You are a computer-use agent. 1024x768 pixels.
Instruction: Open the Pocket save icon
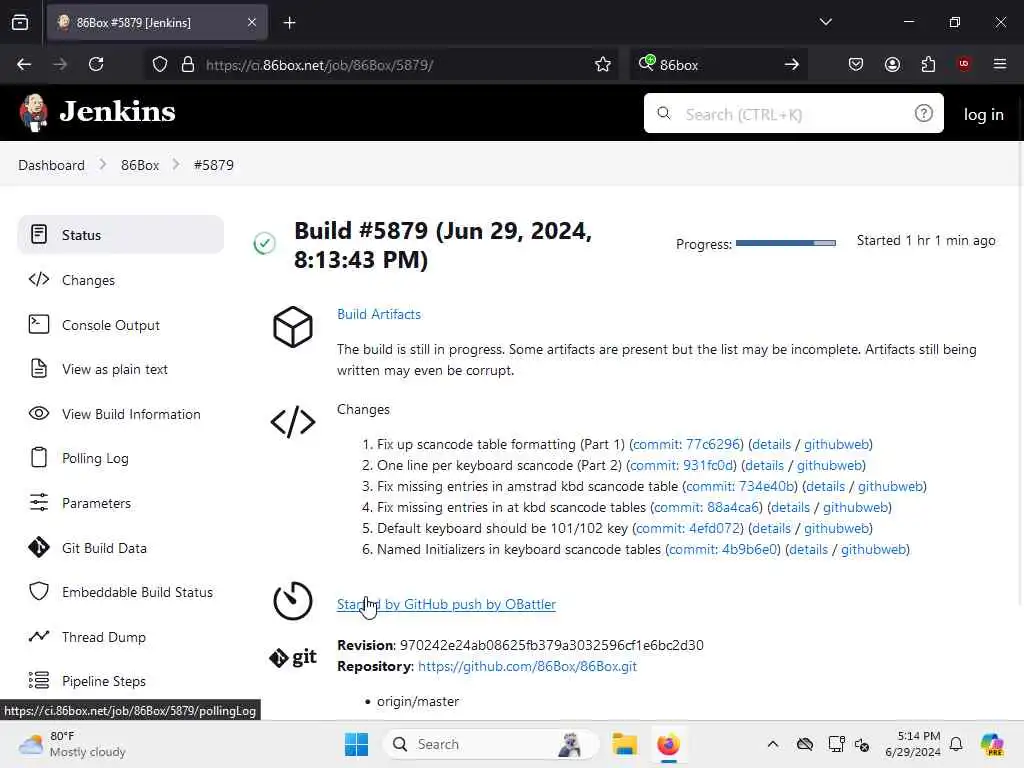click(856, 64)
